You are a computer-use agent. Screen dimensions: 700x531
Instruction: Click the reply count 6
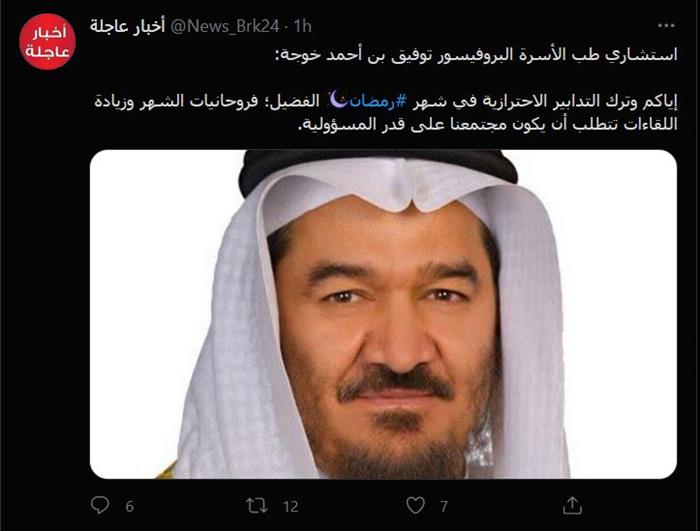click(129, 506)
